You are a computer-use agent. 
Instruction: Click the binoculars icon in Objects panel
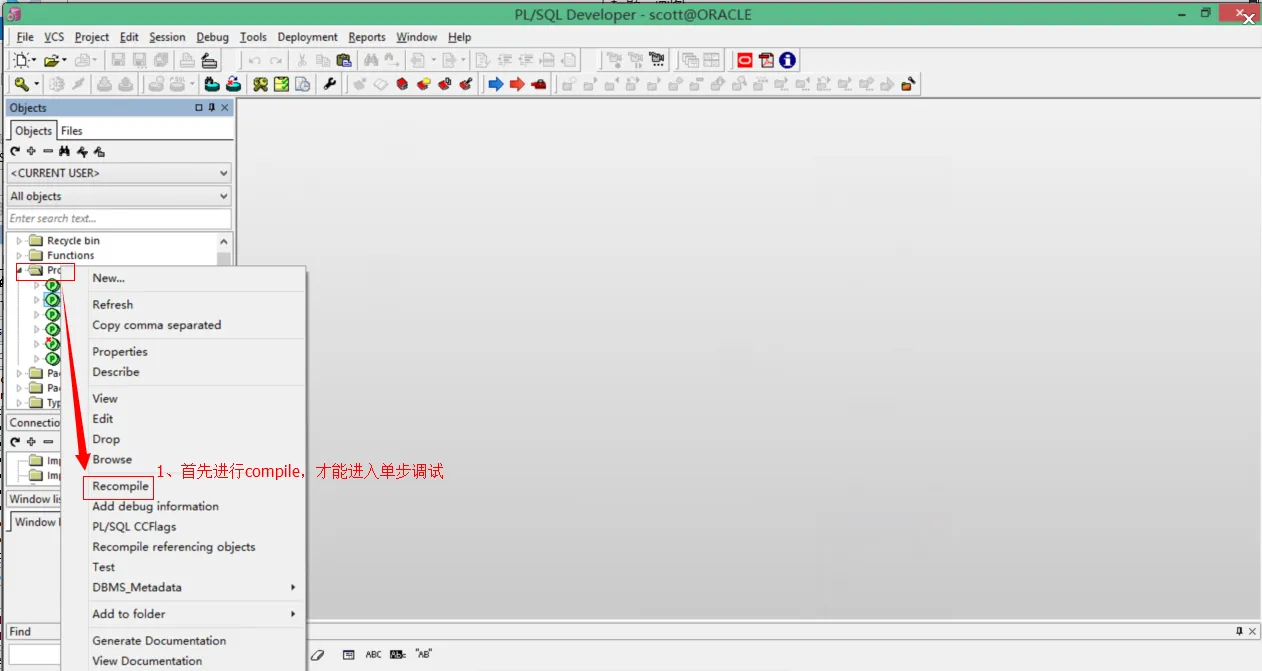(x=64, y=152)
